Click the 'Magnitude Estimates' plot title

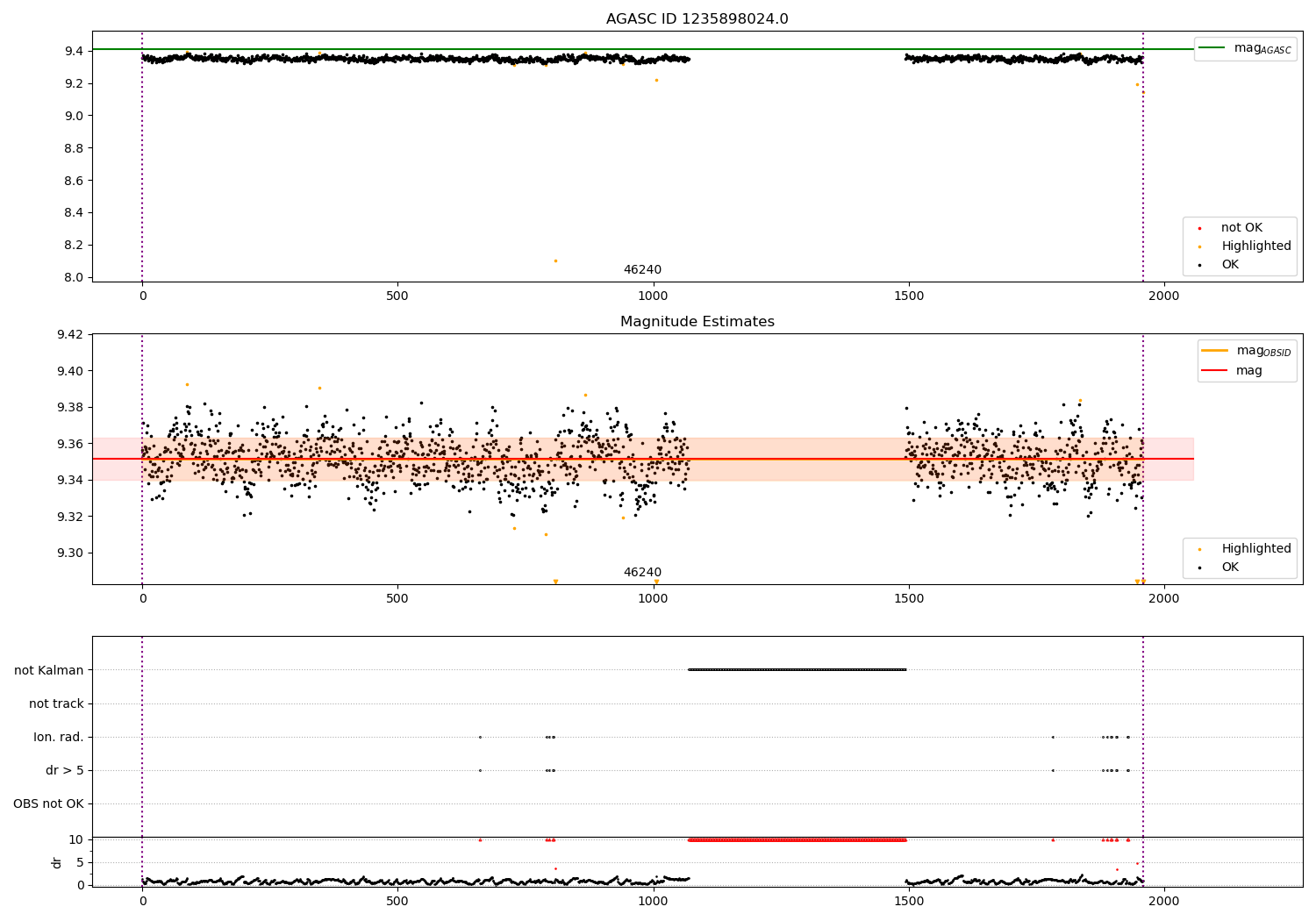[x=697, y=322]
